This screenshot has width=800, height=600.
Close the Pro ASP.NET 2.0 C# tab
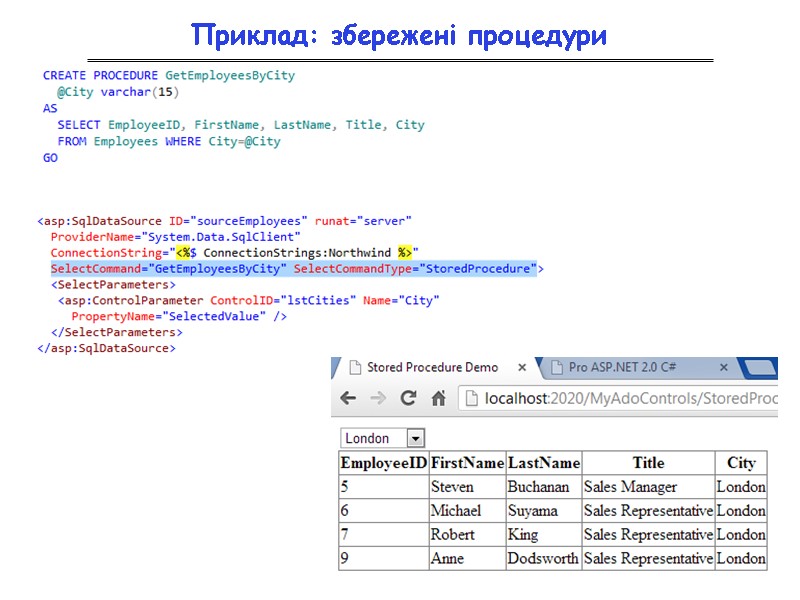click(723, 367)
